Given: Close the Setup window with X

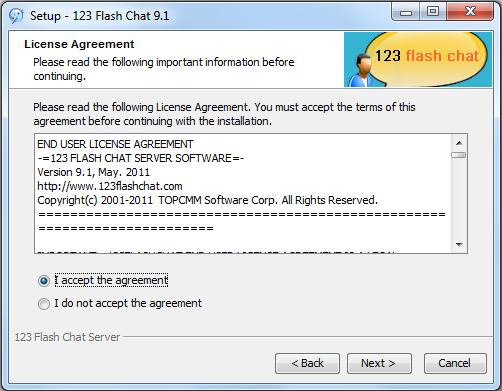Looking at the screenshot, I should [470, 12].
